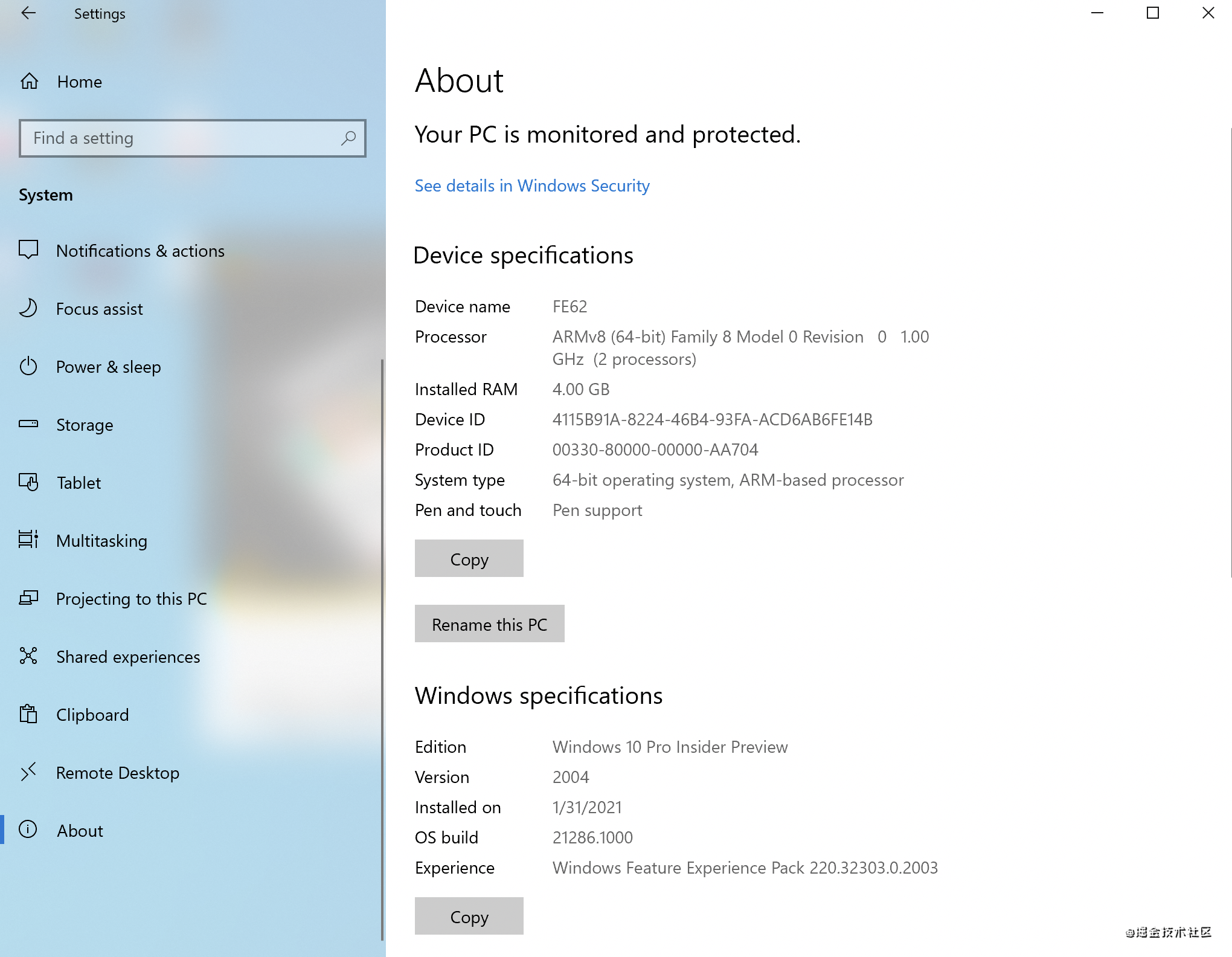Viewport: 1232px width, 957px height.
Task: Select Multitasking in sidebar
Action: [x=101, y=540]
